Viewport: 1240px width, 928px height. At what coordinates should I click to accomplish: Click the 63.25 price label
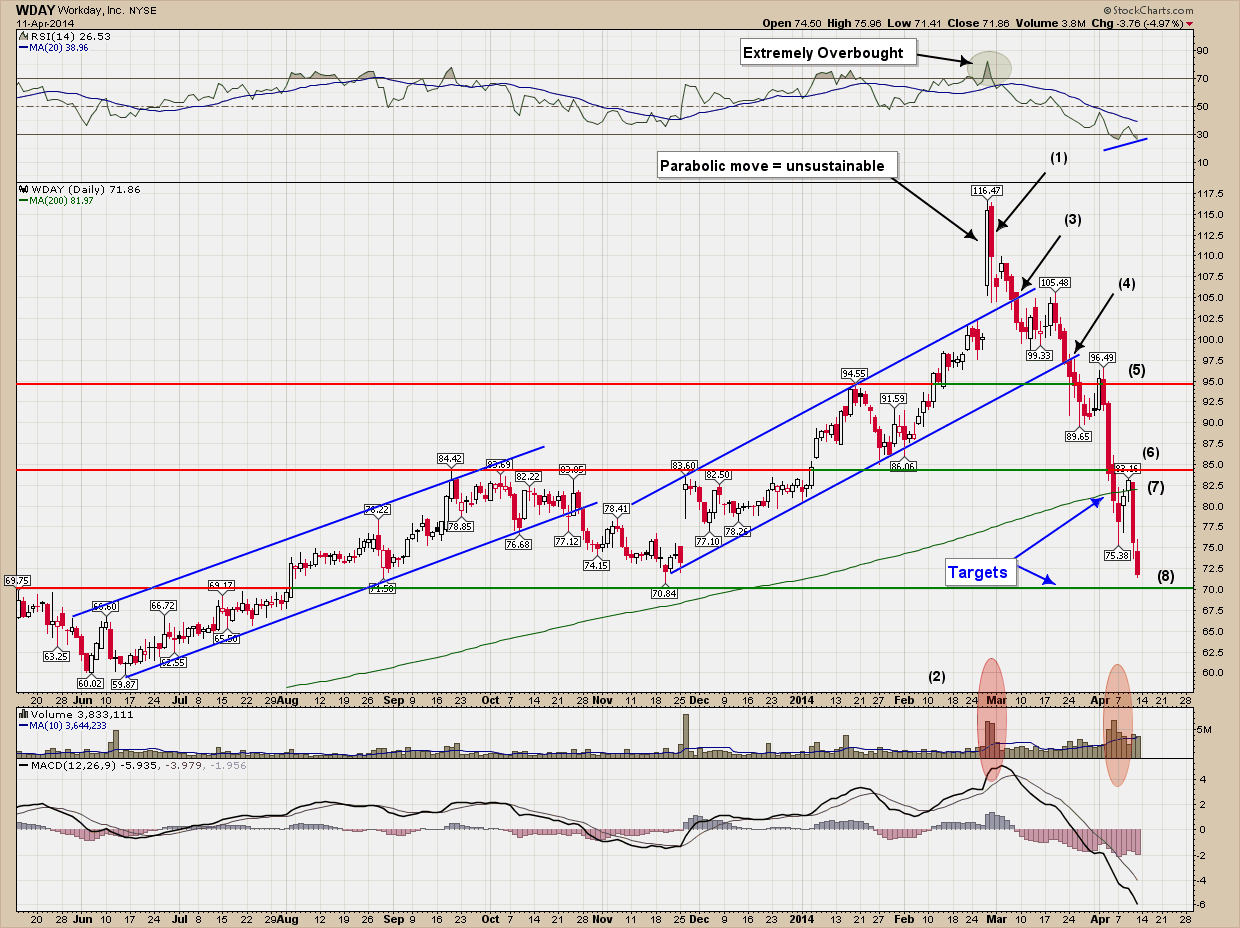tap(56, 657)
